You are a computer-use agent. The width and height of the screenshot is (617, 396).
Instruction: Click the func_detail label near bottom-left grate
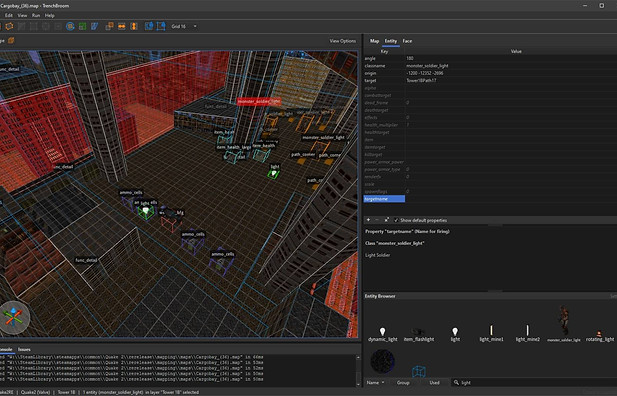[x=86, y=260]
